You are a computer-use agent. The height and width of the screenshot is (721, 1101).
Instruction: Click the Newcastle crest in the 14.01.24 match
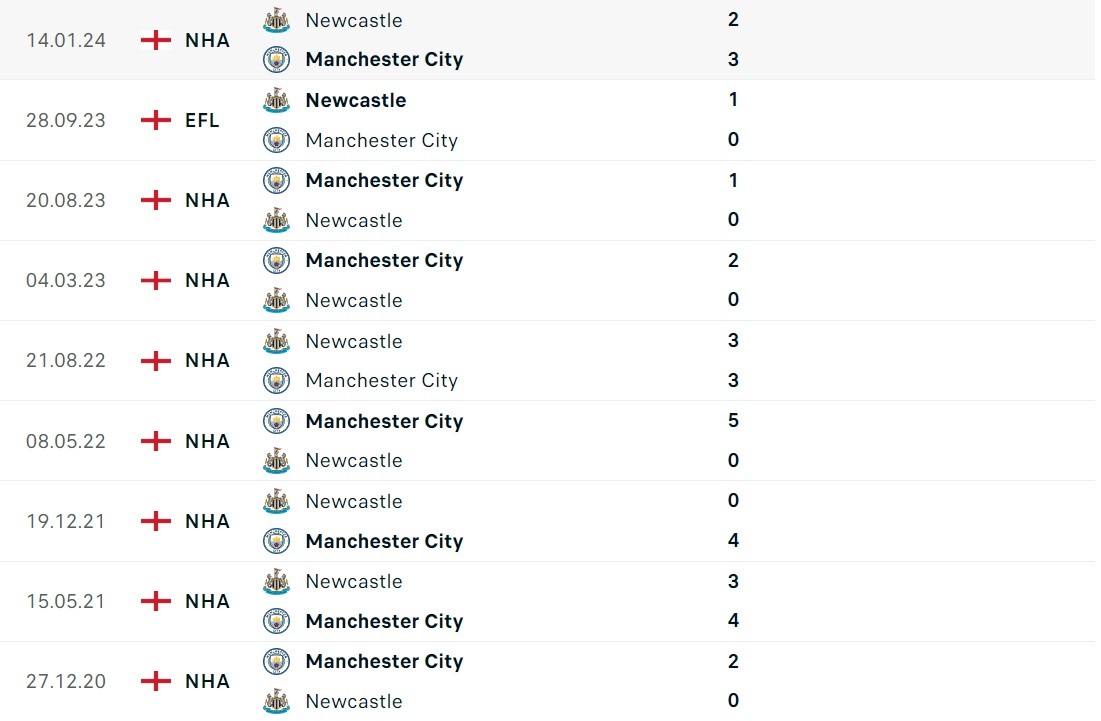276,20
